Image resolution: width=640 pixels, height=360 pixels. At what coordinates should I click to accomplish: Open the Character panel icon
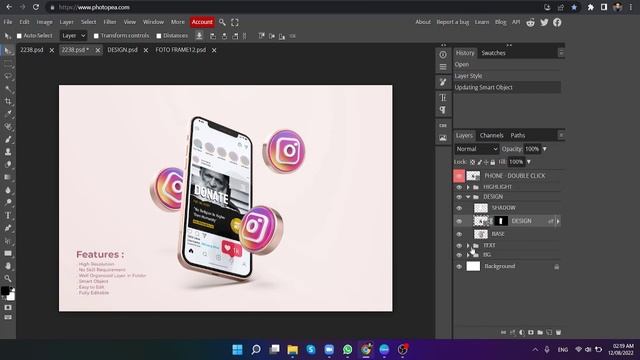point(443,97)
